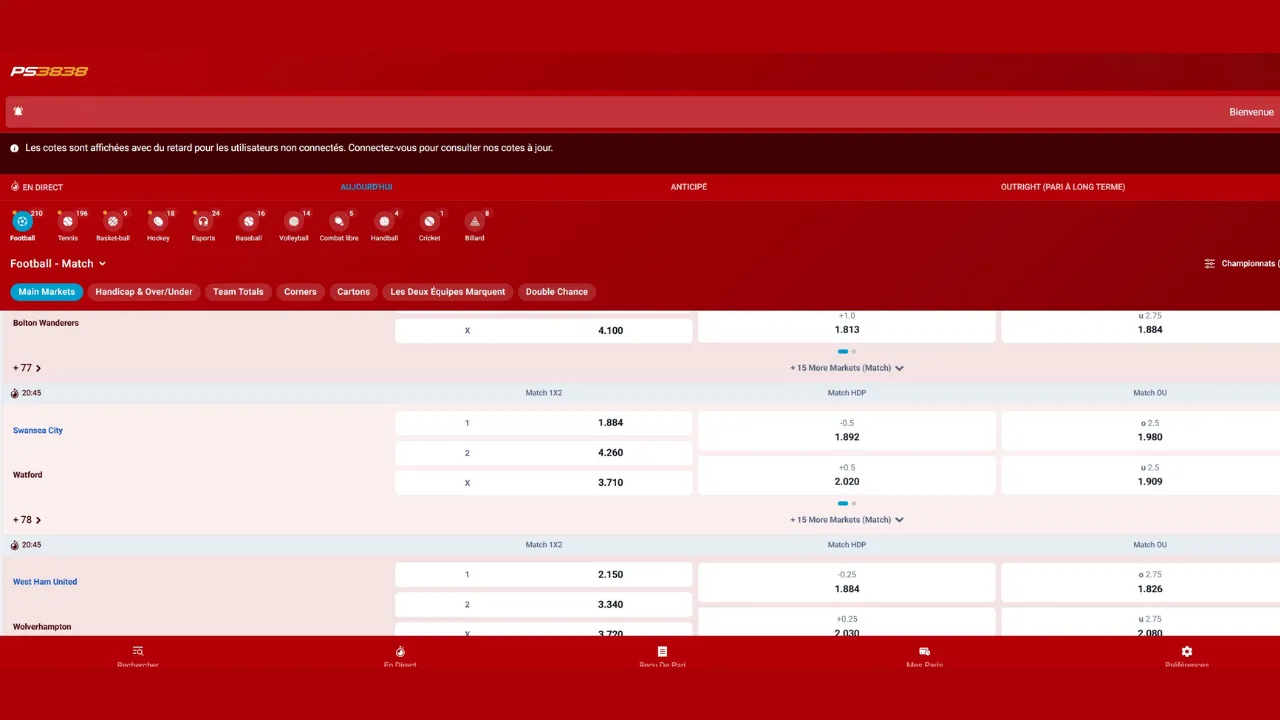
Task: Switch to the EN DIRECT tab
Action: click(37, 187)
